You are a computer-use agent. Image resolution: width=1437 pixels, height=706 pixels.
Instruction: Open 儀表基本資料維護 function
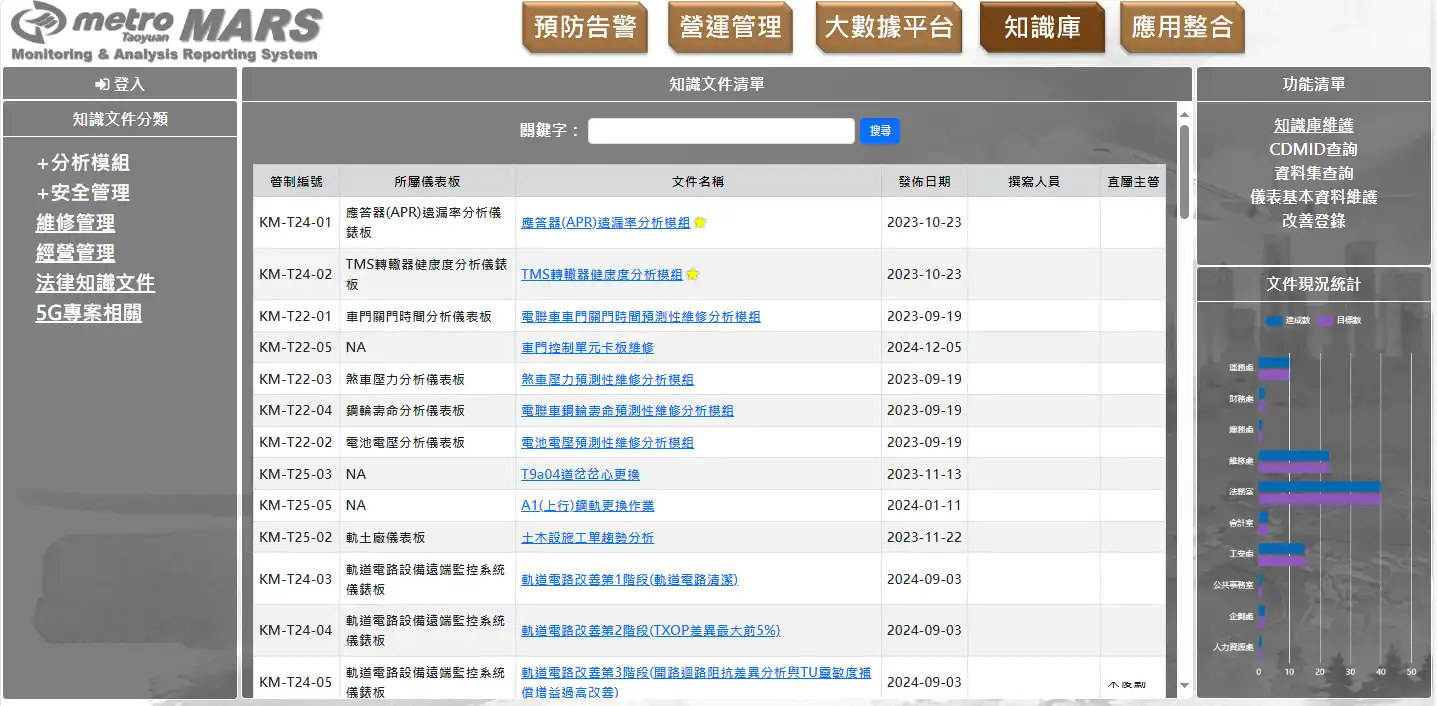coord(1313,198)
